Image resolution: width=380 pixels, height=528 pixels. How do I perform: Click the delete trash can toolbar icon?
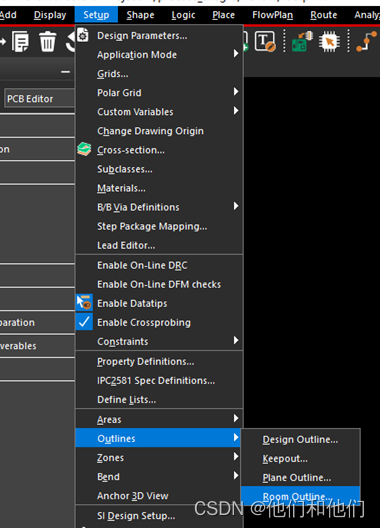tap(48, 41)
